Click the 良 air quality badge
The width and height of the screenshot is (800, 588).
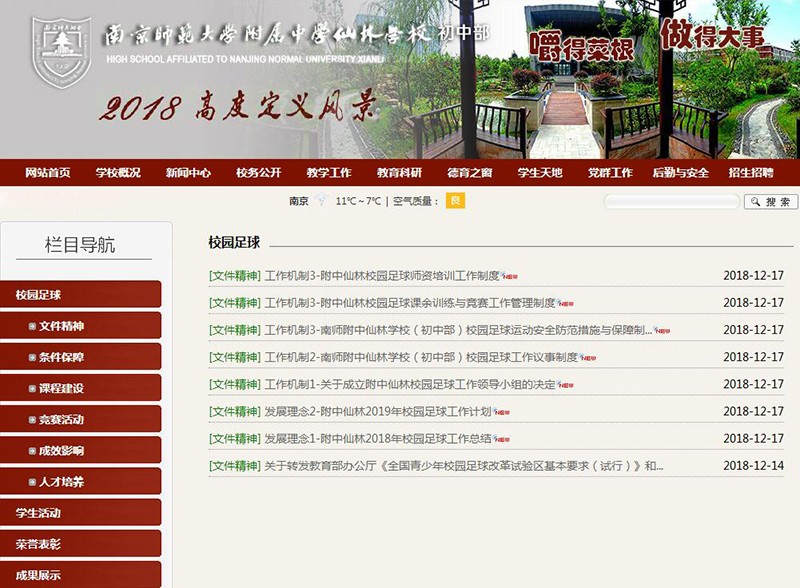coord(455,201)
